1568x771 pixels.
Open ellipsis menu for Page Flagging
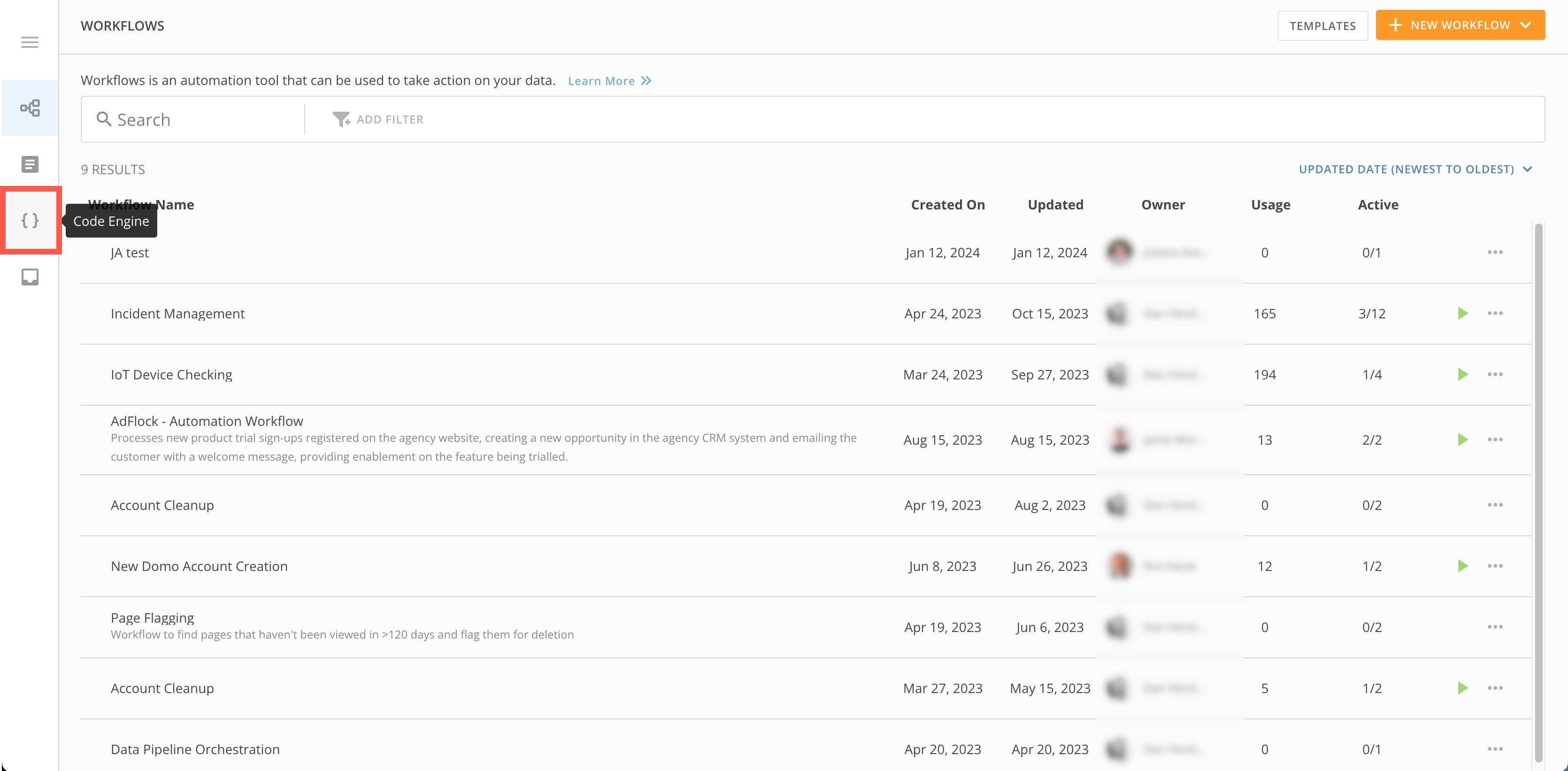click(1495, 627)
